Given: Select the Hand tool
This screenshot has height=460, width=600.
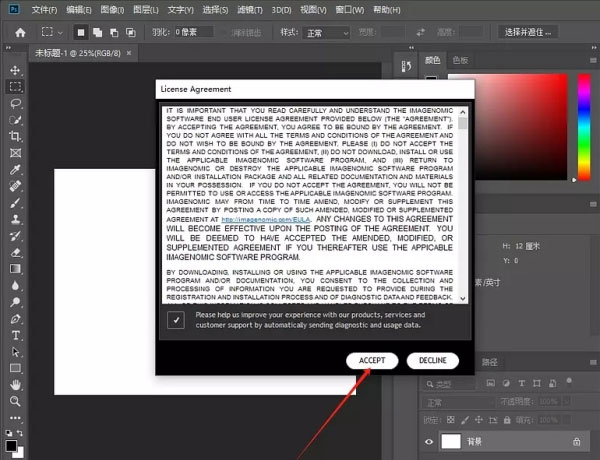Looking at the screenshot, I should pyautogui.click(x=16, y=383).
